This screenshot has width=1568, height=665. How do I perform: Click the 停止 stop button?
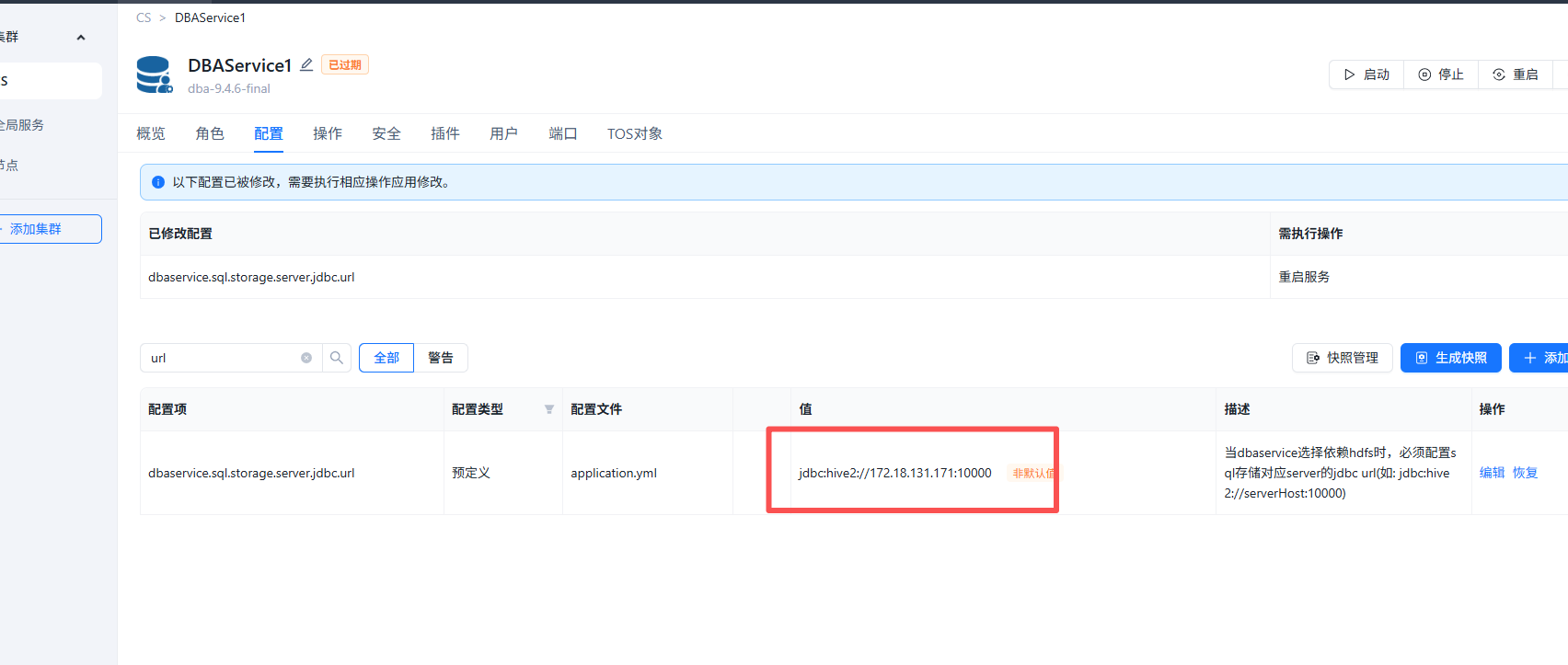click(x=1441, y=75)
